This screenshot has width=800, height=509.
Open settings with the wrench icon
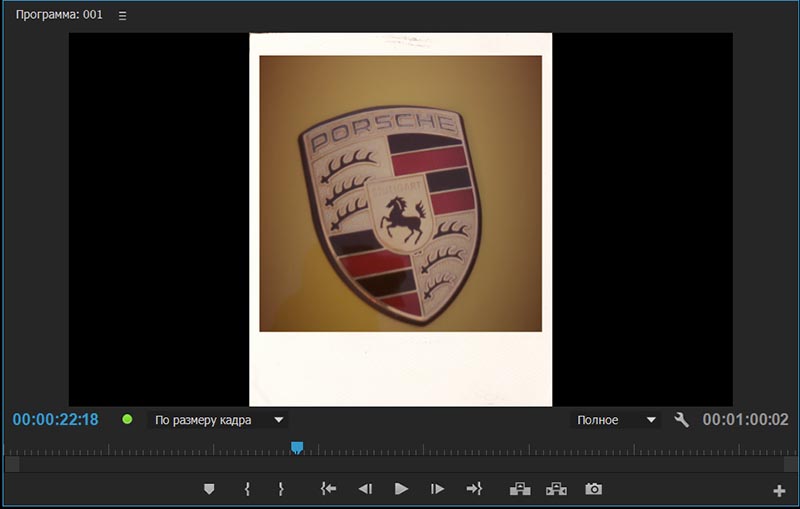[681, 420]
